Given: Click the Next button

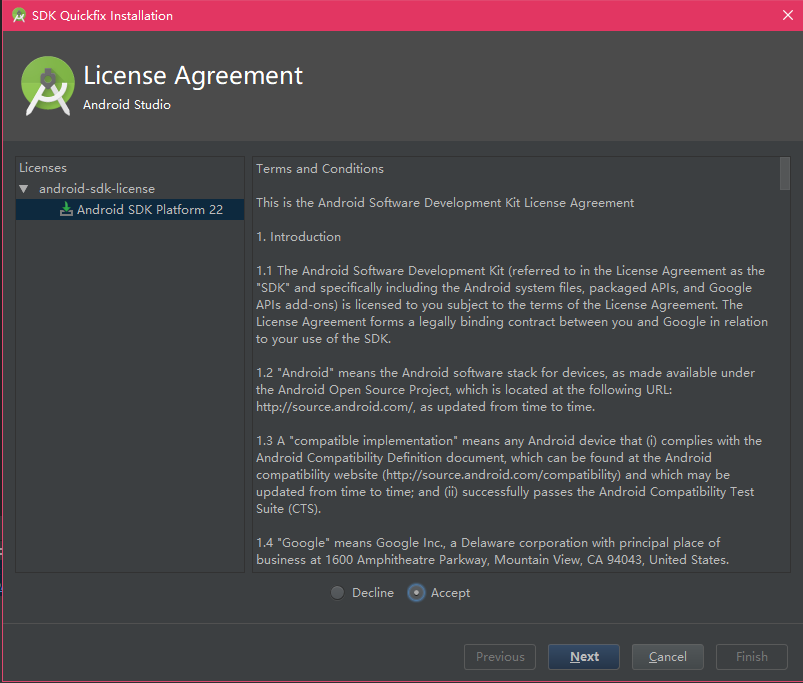Looking at the screenshot, I should tap(584, 657).
